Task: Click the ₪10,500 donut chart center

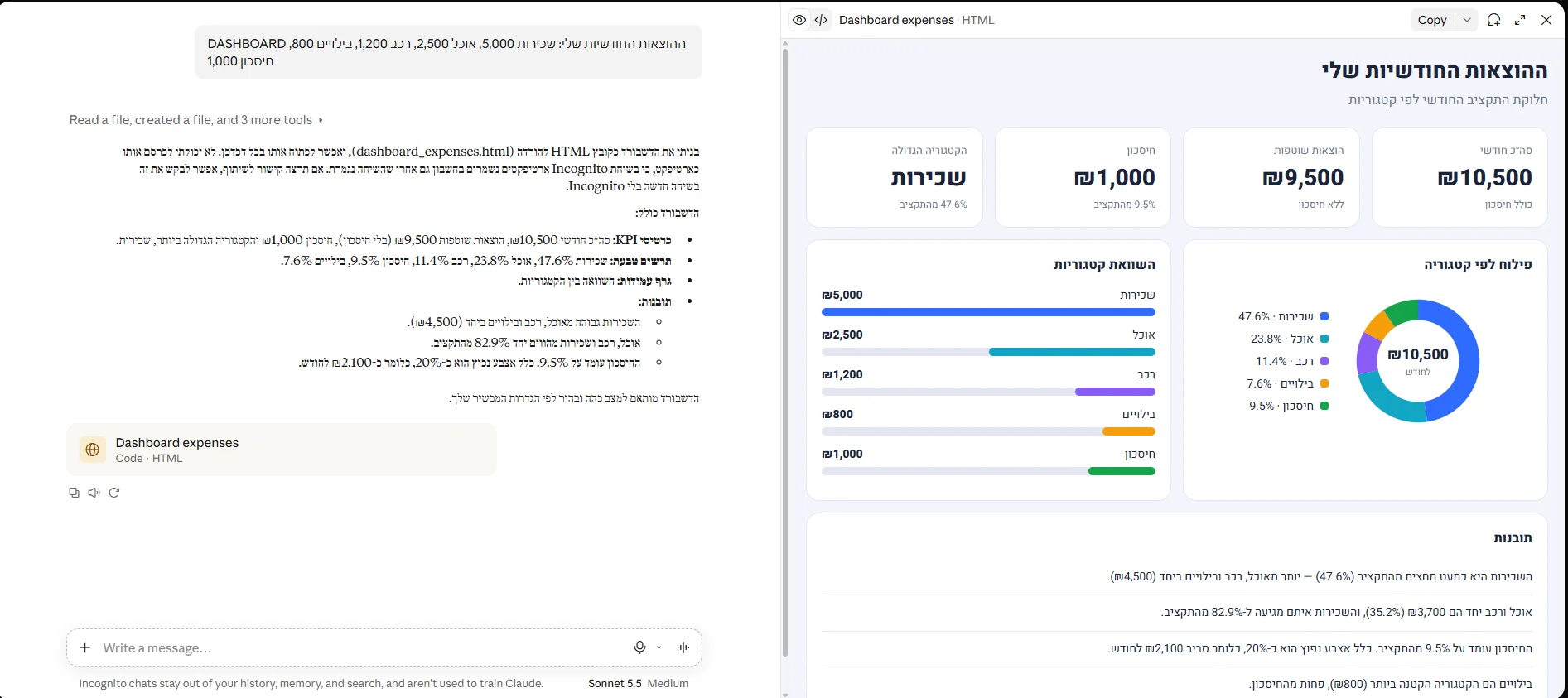Action: (1418, 354)
